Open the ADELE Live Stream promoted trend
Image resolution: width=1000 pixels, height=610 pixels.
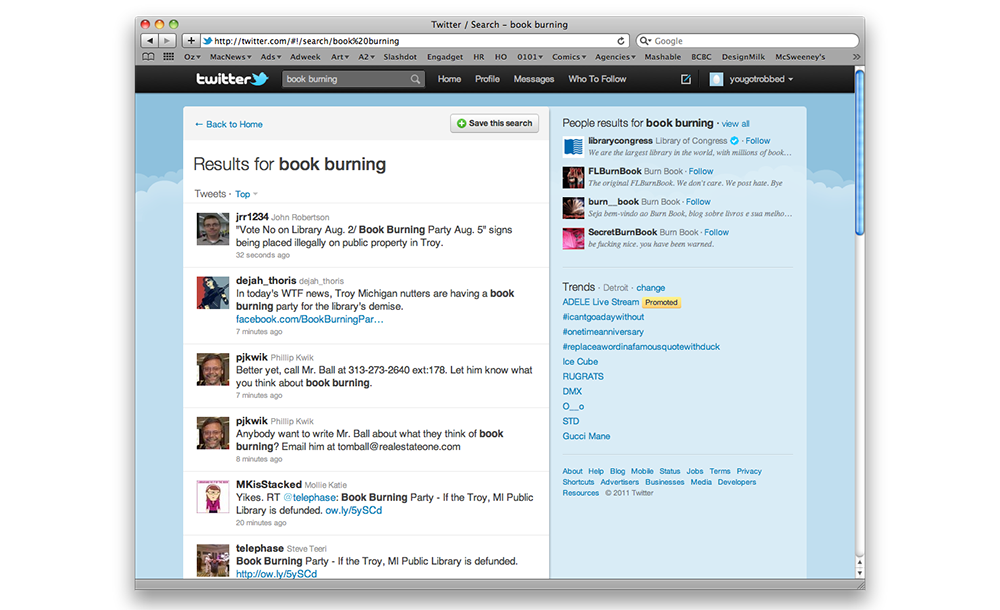(x=600, y=302)
